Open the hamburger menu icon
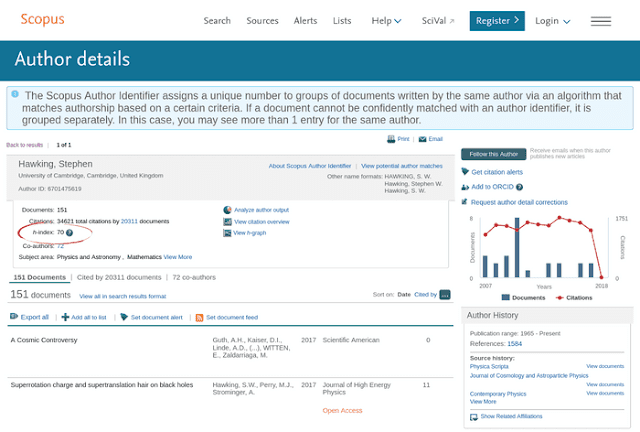 pos(601,21)
